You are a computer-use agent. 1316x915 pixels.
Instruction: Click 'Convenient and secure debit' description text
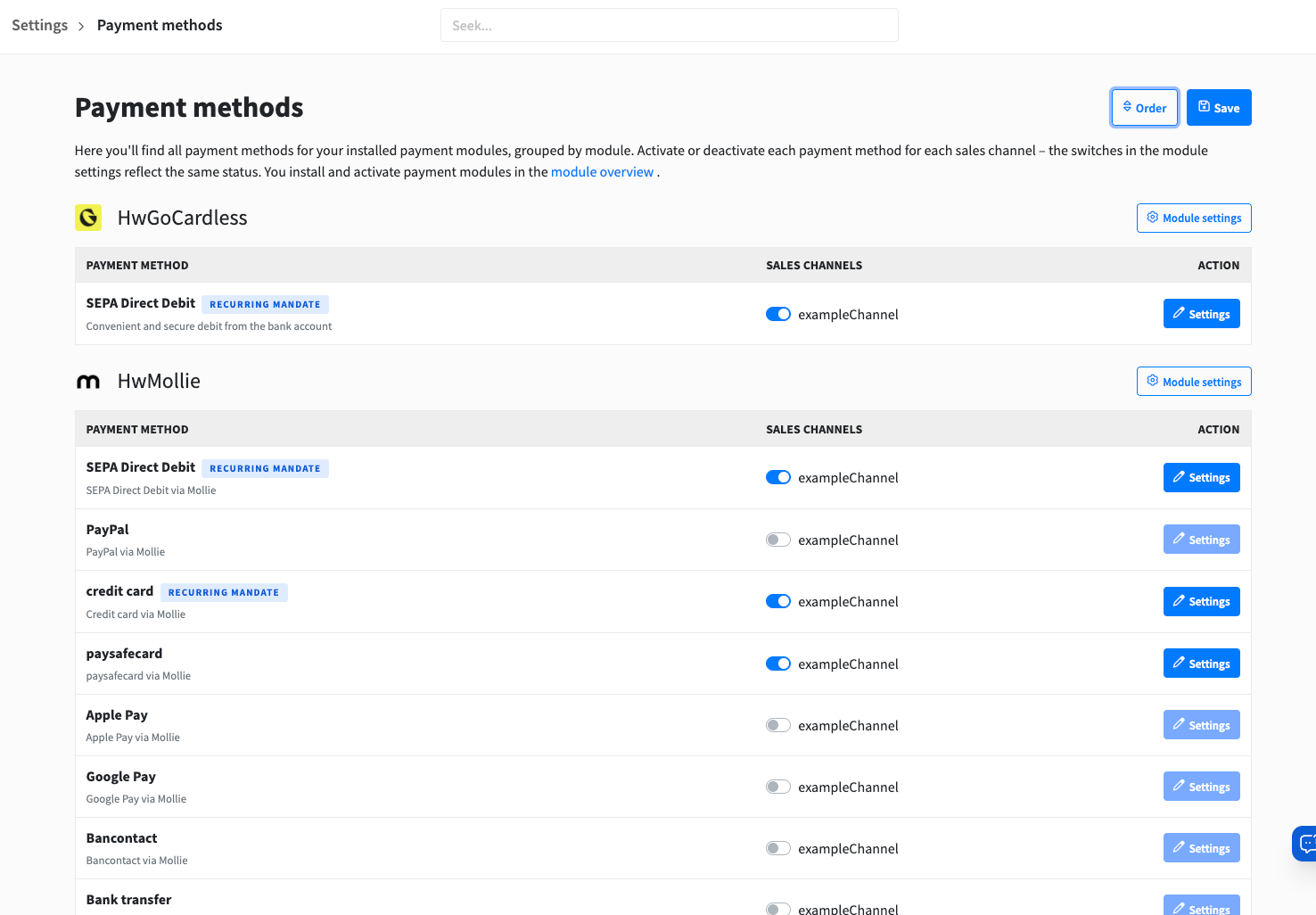209,326
